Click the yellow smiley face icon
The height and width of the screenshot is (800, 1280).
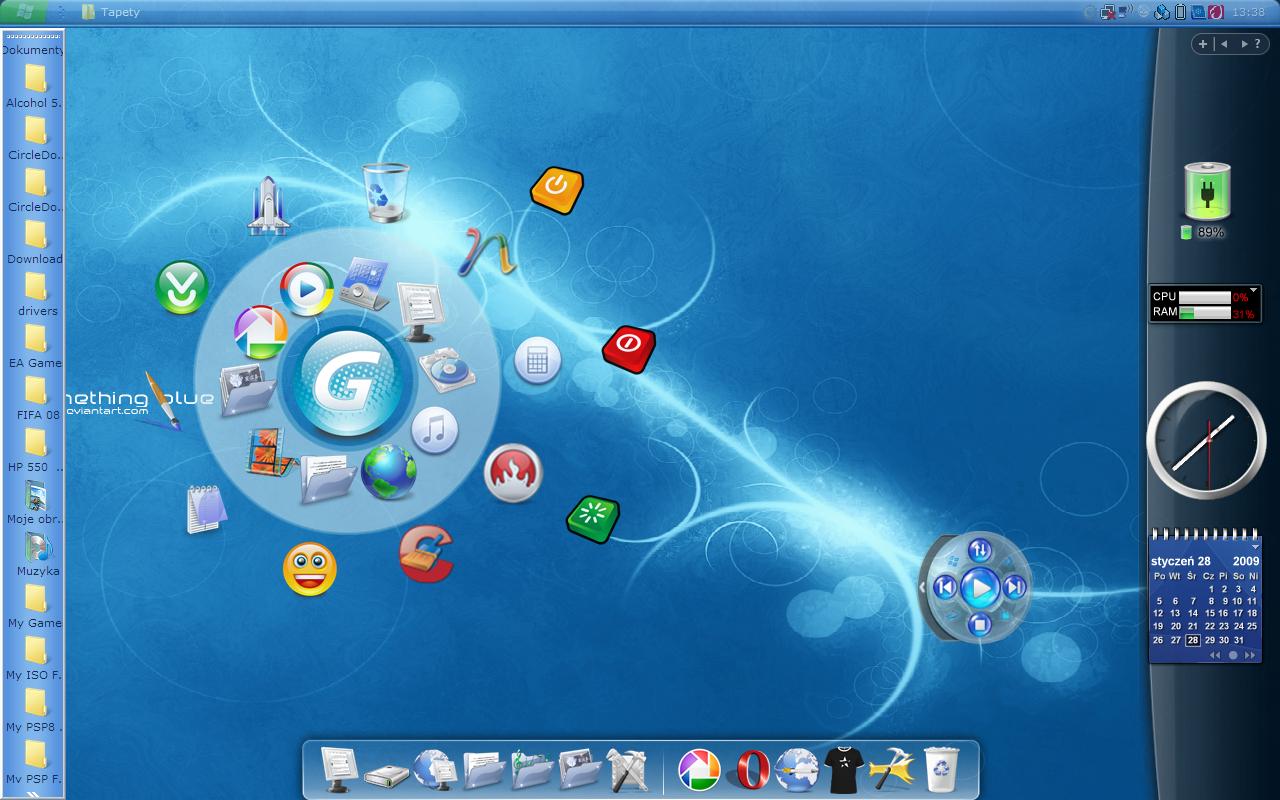pos(309,569)
